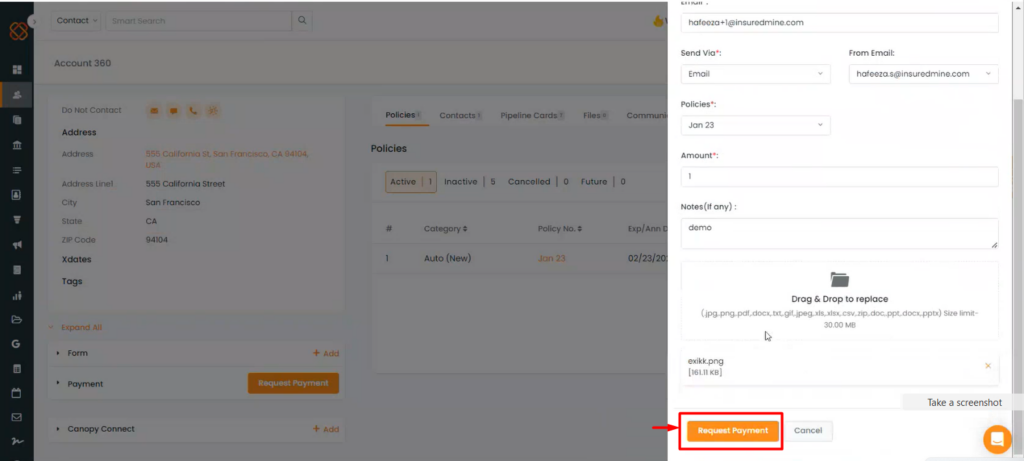Switch to the Policies tab

[402, 116]
